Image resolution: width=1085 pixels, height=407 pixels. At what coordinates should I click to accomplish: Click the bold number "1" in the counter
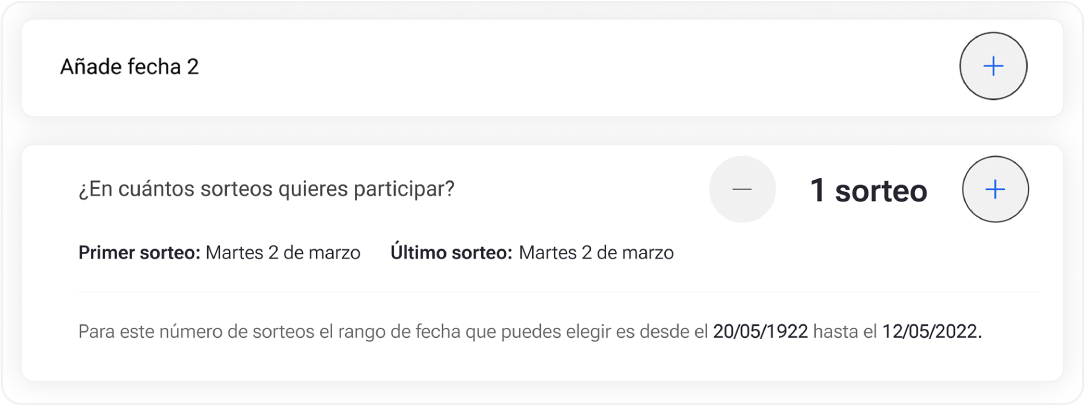click(817, 190)
